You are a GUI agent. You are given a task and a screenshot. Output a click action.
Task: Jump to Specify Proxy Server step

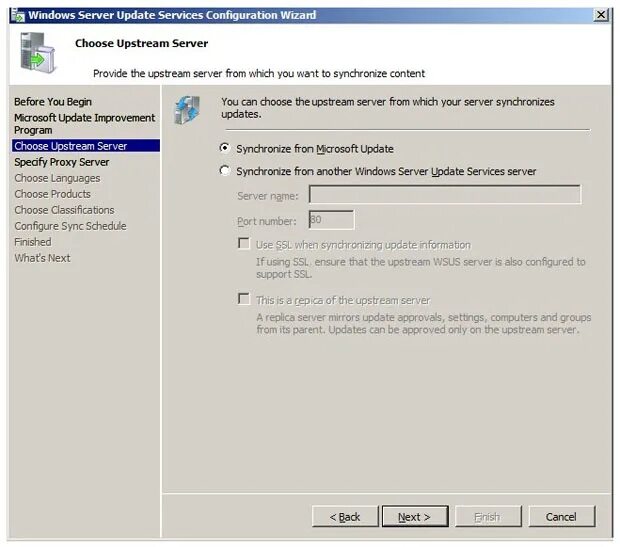point(62,162)
